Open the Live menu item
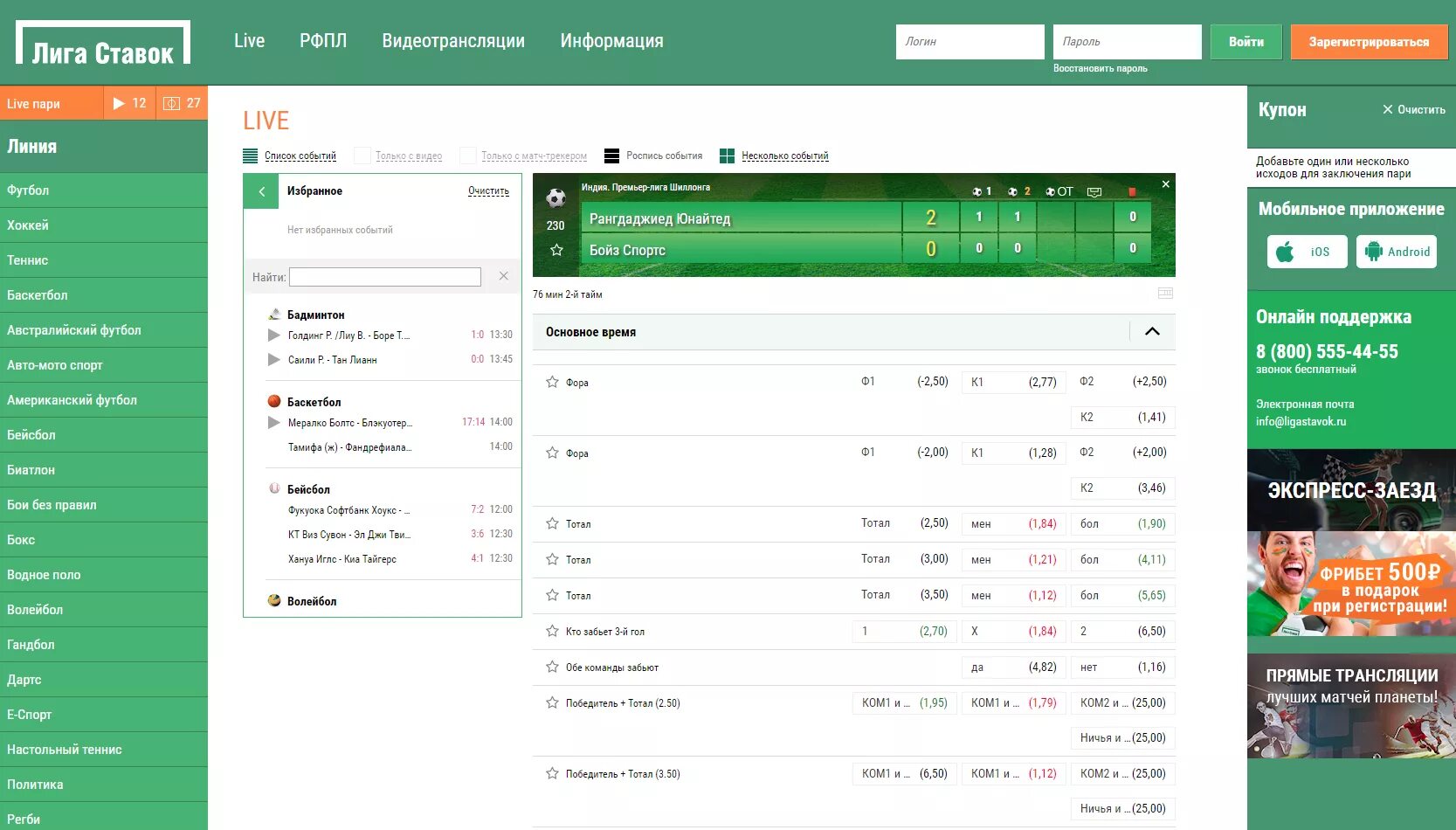Screen dimensions: 1456x830 click(x=249, y=41)
